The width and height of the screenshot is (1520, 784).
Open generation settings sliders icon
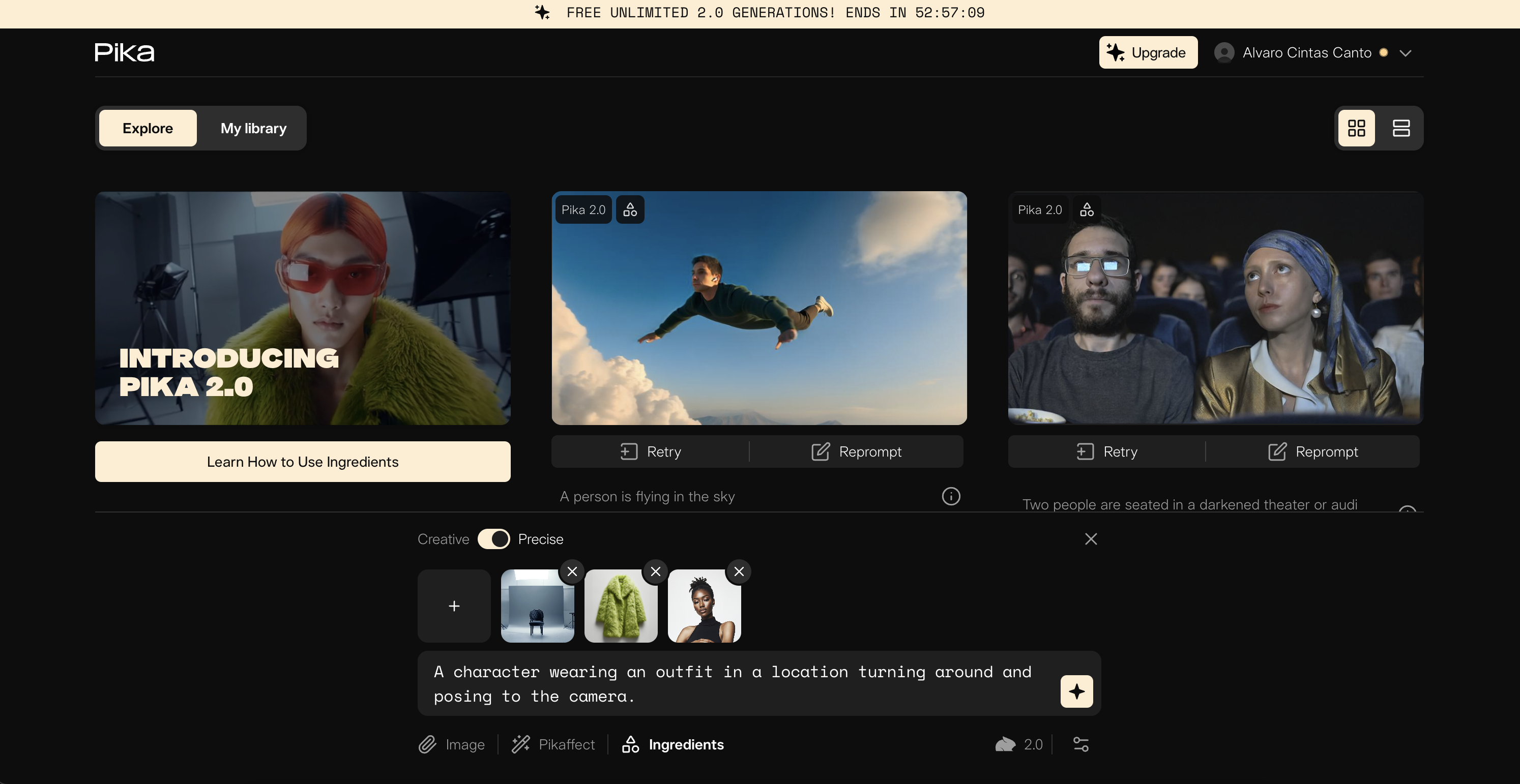click(1080, 744)
